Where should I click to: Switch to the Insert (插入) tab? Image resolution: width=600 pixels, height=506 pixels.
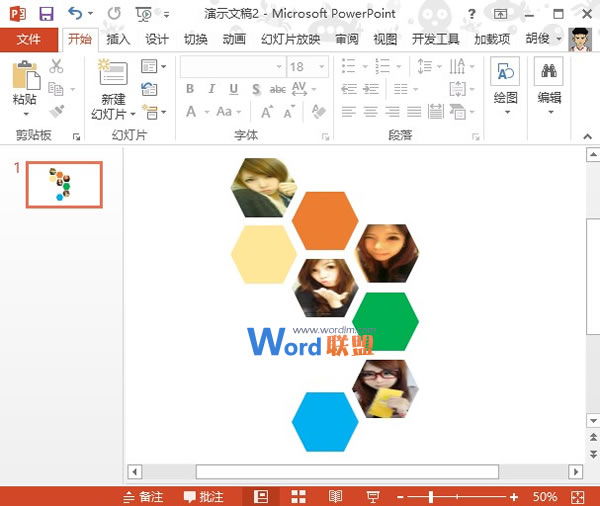coord(118,39)
